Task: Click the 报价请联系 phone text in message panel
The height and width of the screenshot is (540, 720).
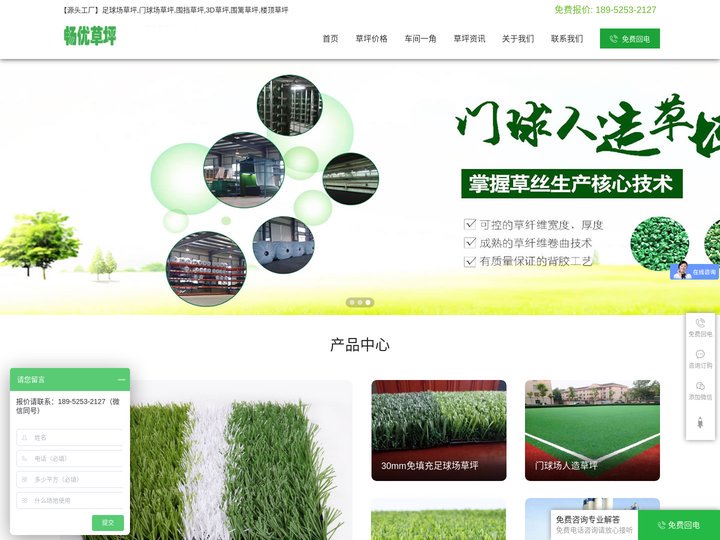Action: [68, 406]
